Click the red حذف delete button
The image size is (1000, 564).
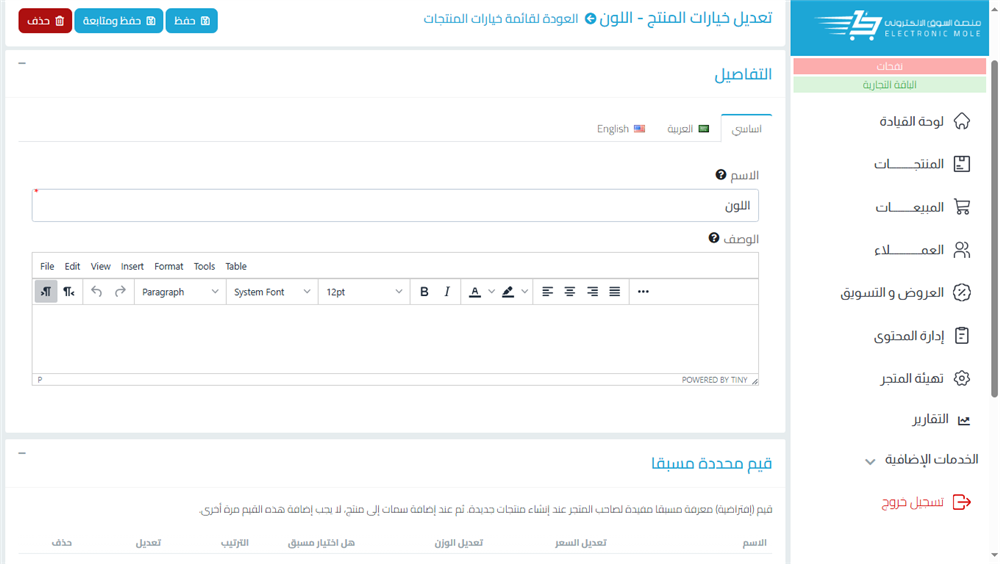[45, 21]
